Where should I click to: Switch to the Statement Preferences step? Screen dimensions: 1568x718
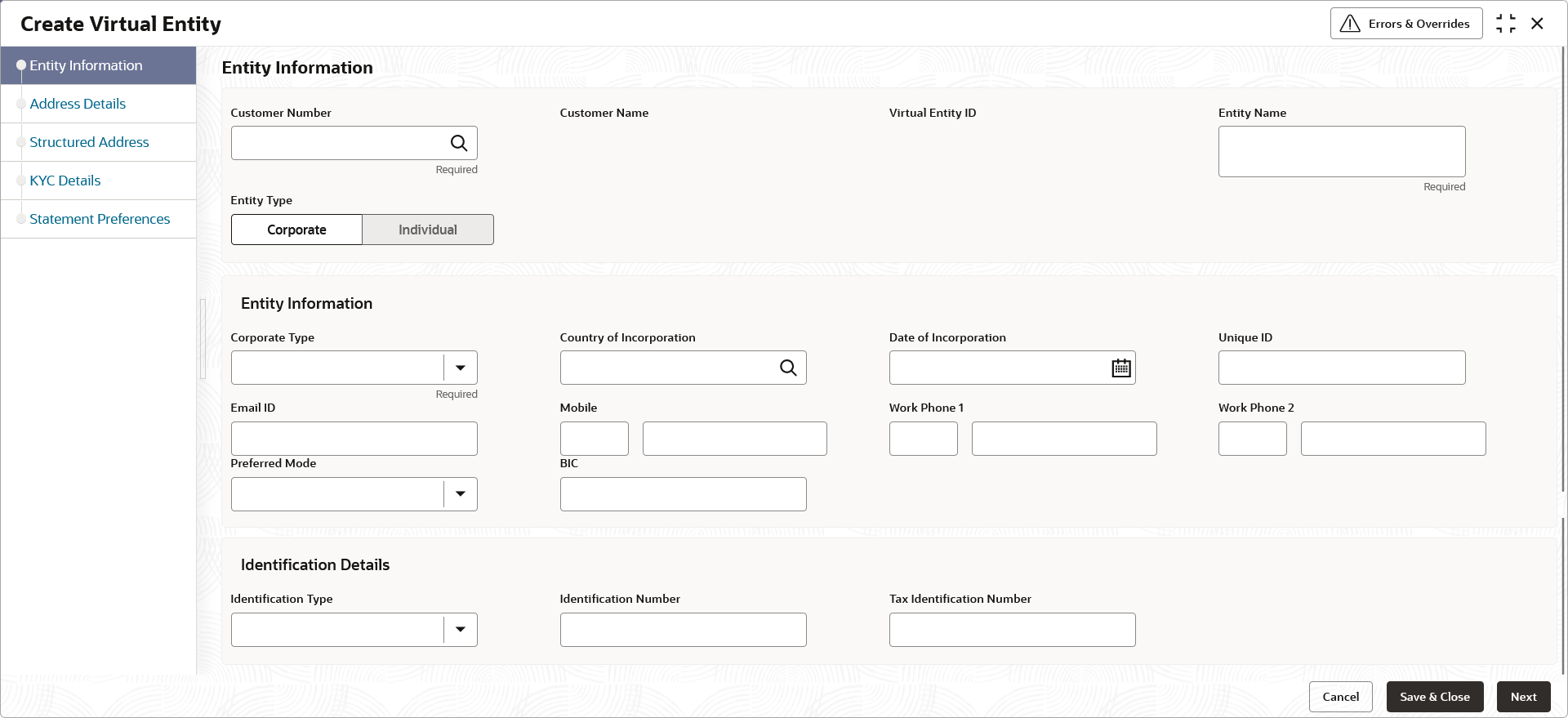coord(100,219)
